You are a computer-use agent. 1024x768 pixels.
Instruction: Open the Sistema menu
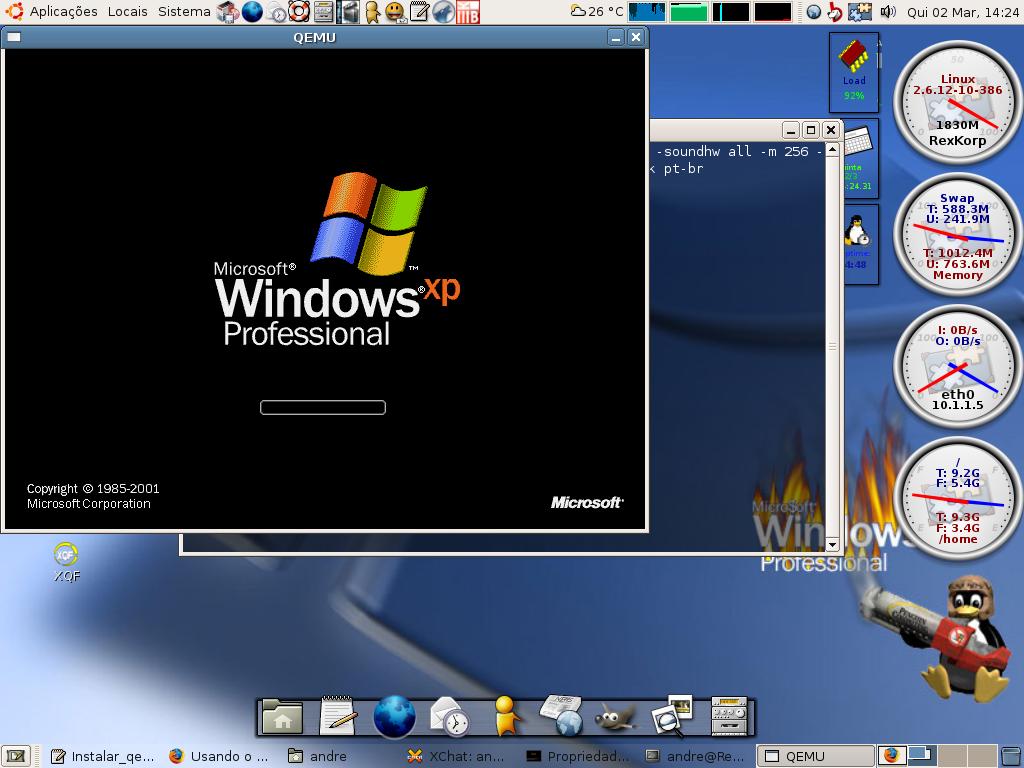[x=184, y=11]
